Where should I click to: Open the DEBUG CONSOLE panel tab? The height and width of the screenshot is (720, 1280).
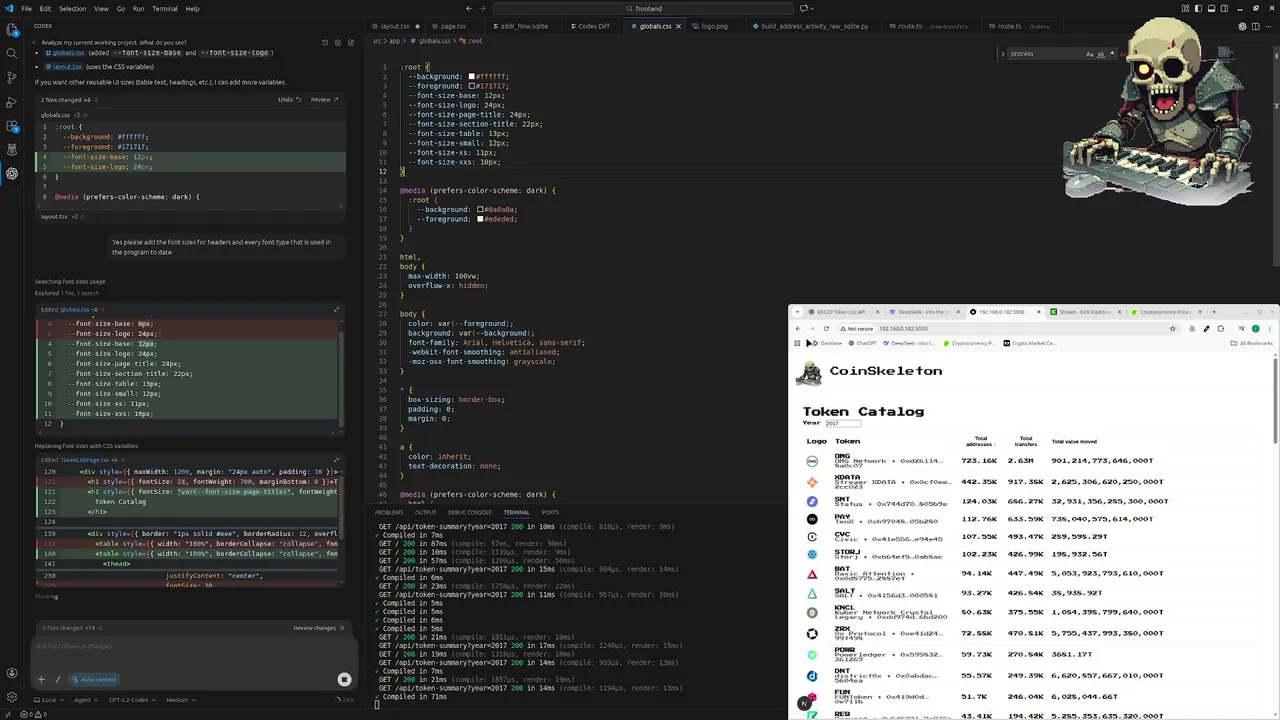pyautogui.click(x=470, y=512)
